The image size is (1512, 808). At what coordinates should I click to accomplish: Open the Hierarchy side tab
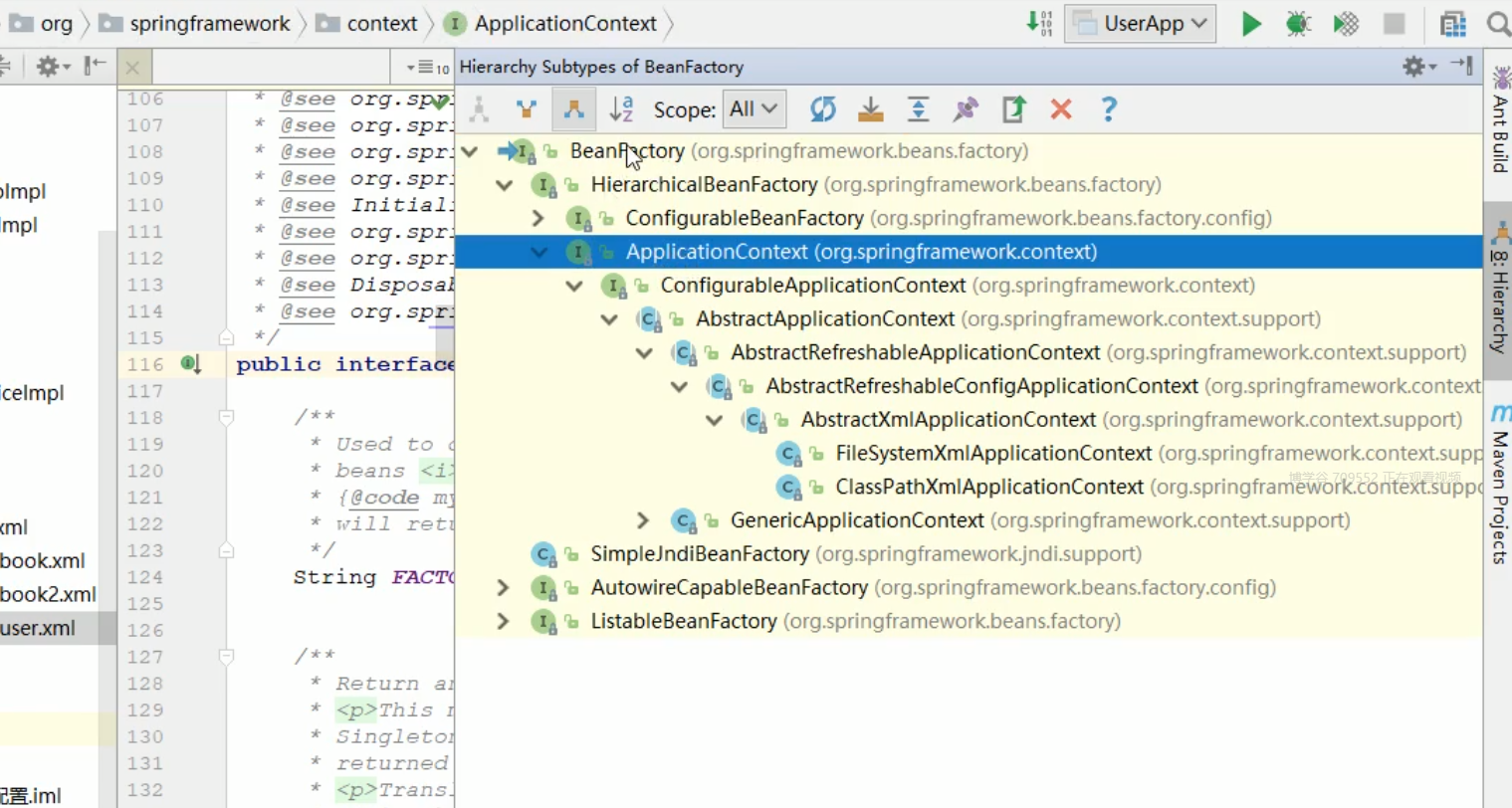(x=1498, y=291)
